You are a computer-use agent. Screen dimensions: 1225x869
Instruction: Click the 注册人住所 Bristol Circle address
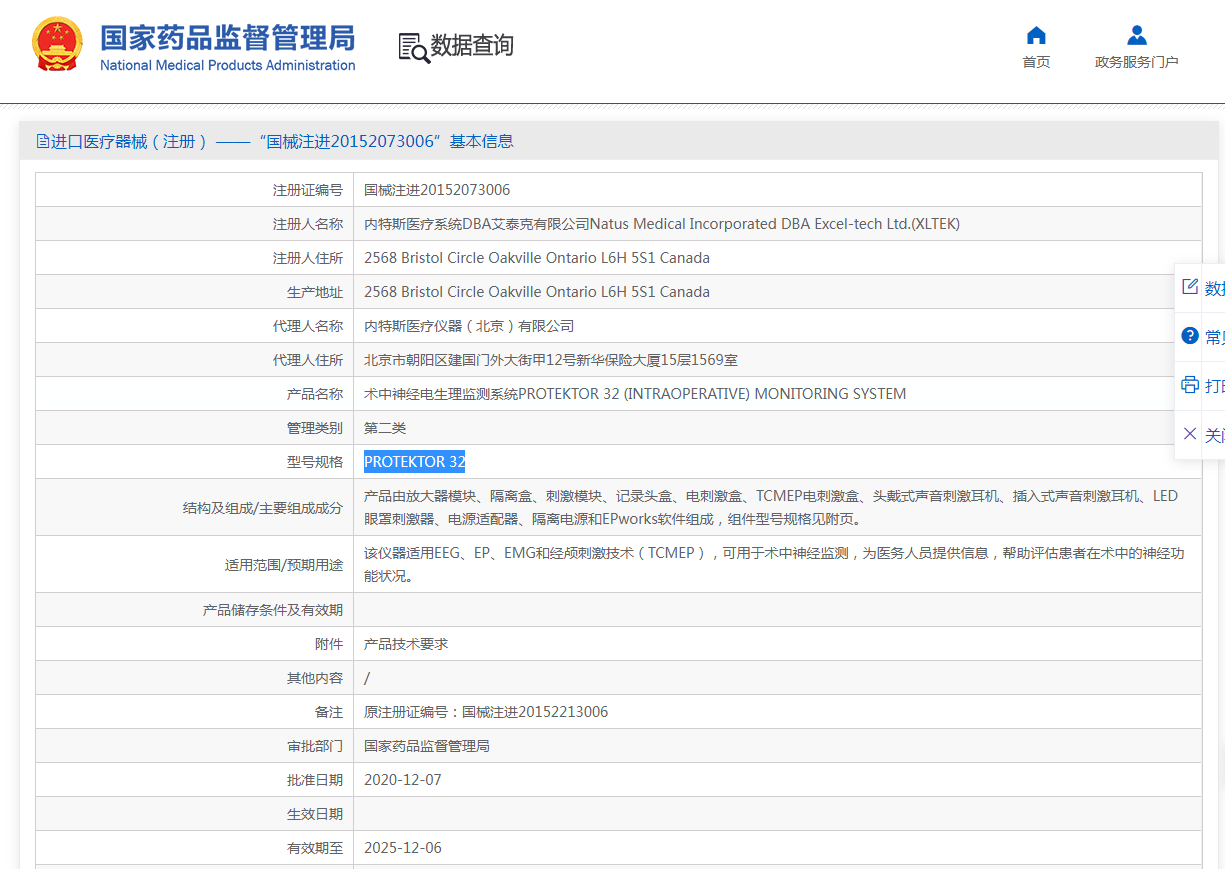[x=537, y=258]
